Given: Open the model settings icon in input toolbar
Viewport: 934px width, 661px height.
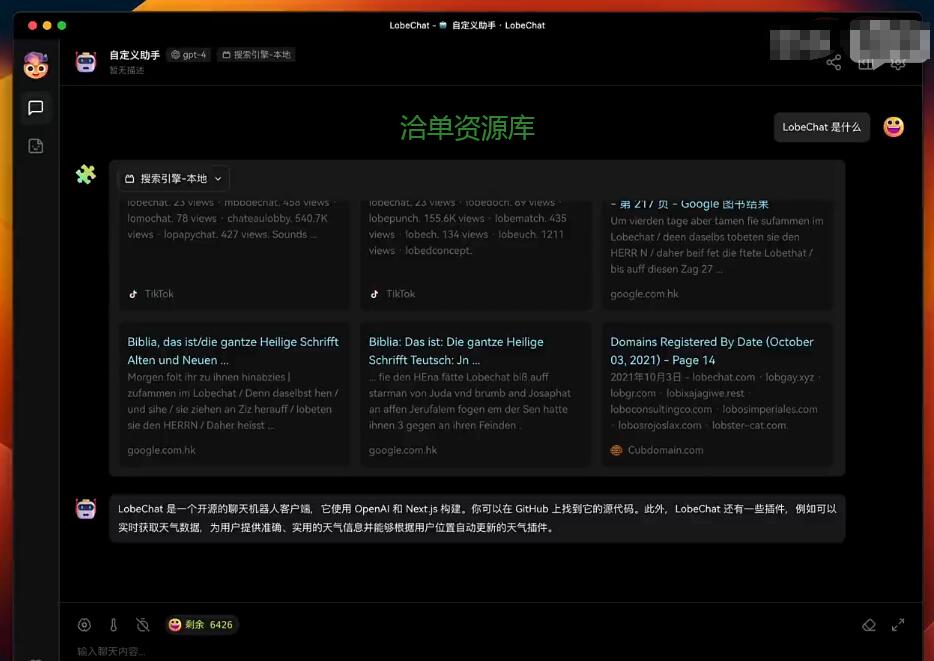Looking at the screenshot, I should pos(85,625).
